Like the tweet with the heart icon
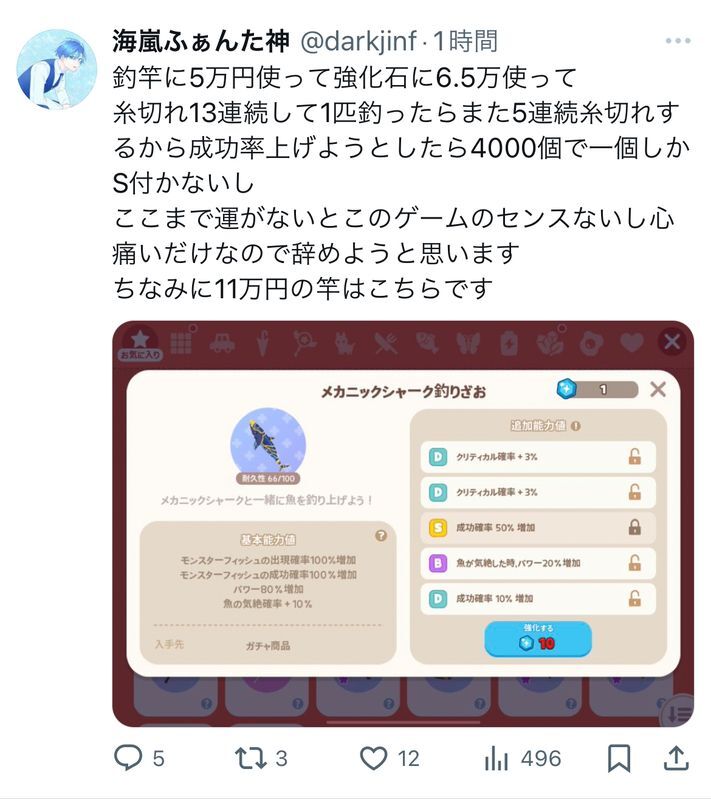711x800 pixels. [x=374, y=758]
